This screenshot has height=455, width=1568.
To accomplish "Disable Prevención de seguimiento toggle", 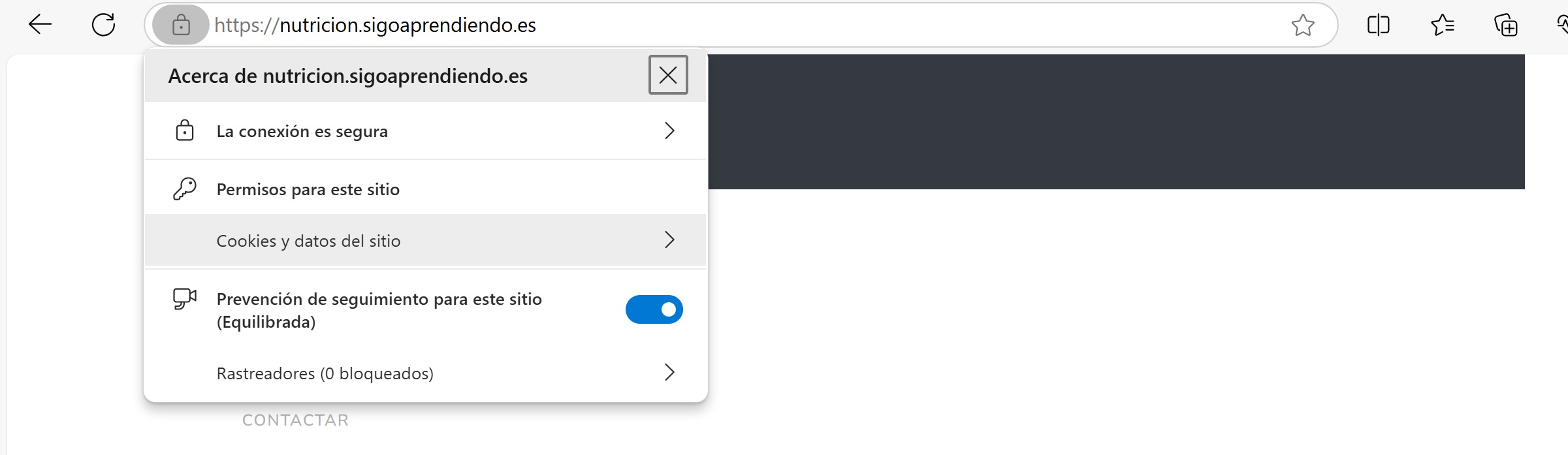I will (654, 309).
